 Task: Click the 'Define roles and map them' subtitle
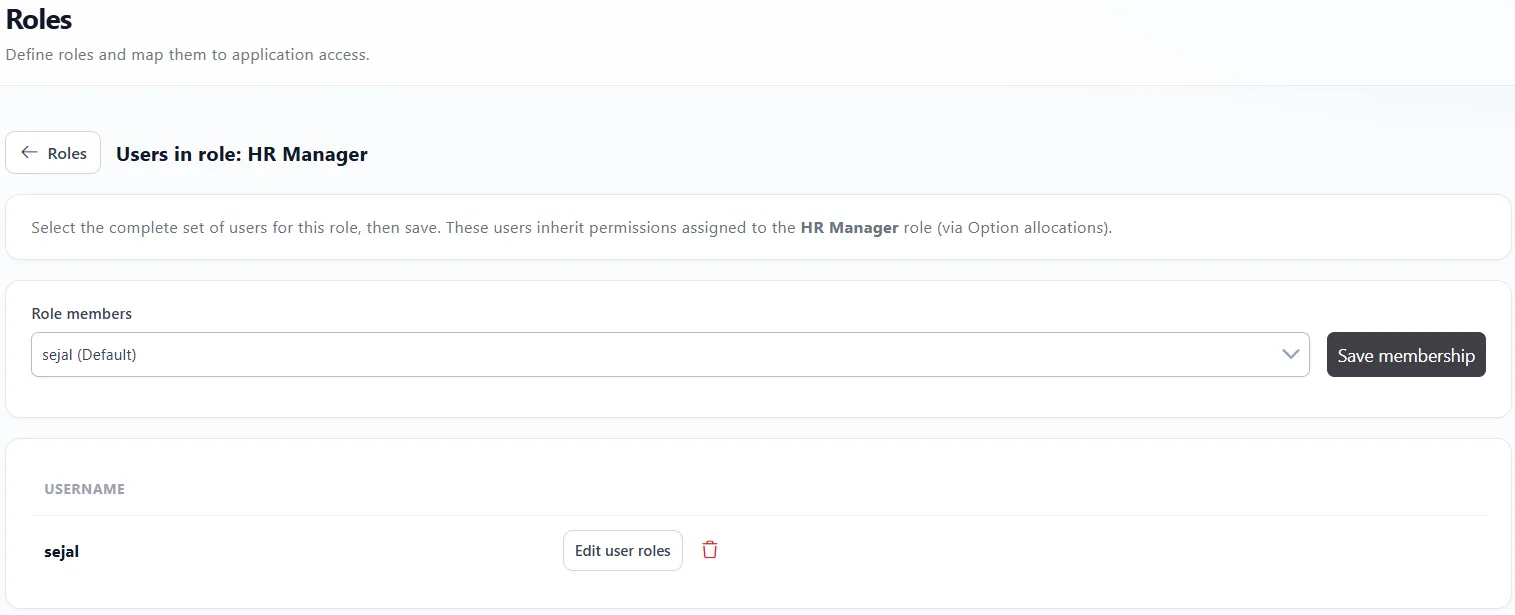(188, 55)
